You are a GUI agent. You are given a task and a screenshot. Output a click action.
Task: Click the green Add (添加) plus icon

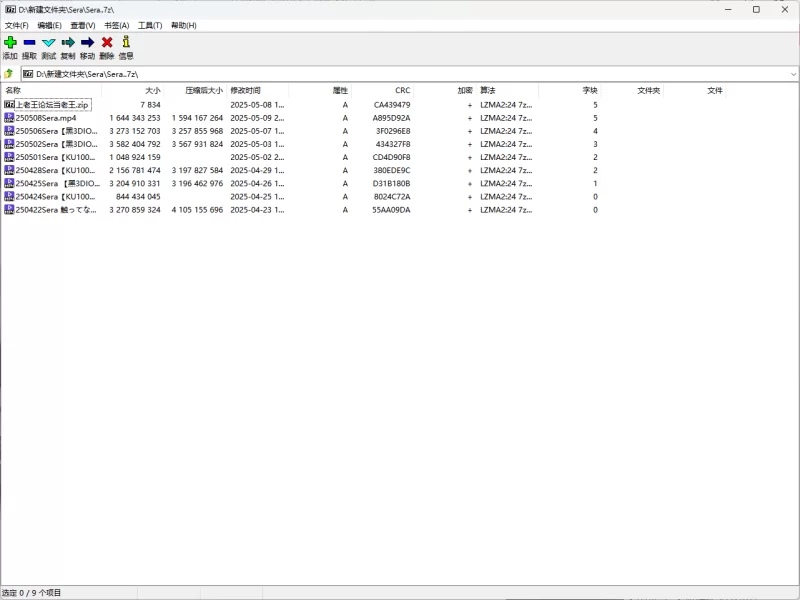click(x=10, y=42)
